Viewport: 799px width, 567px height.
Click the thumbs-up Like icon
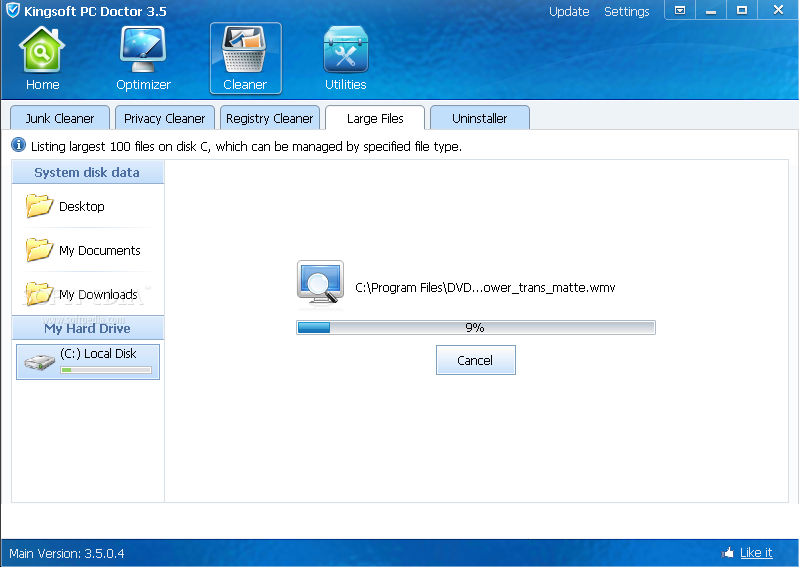click(x=728, y=552)
